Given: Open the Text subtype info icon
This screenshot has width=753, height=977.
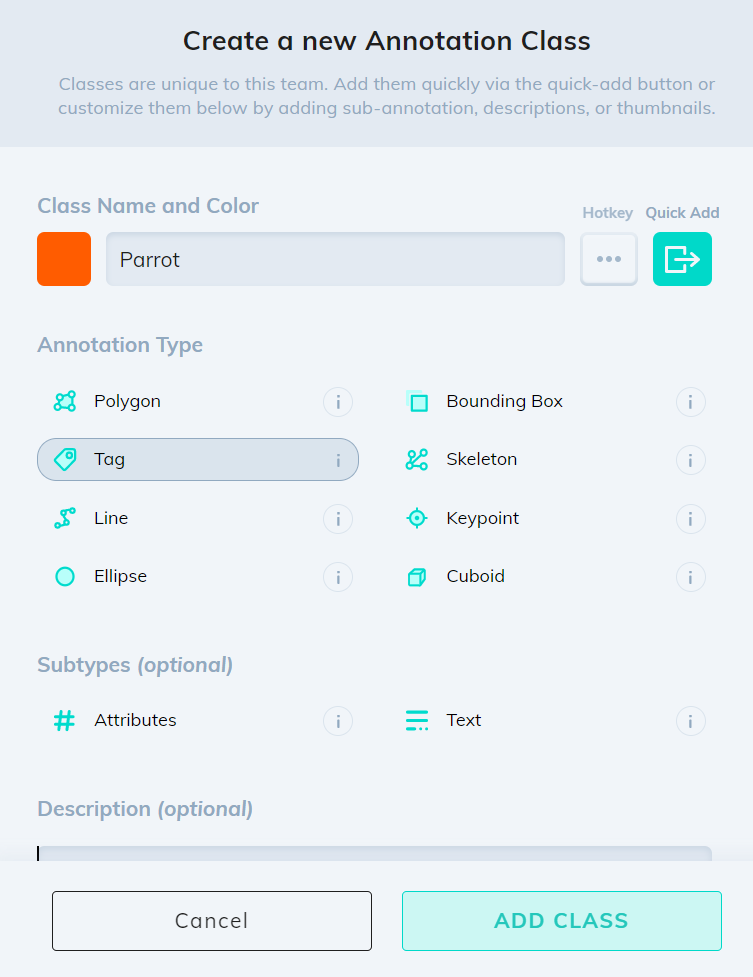Looking at the screenshot, I should click(690, 721).
